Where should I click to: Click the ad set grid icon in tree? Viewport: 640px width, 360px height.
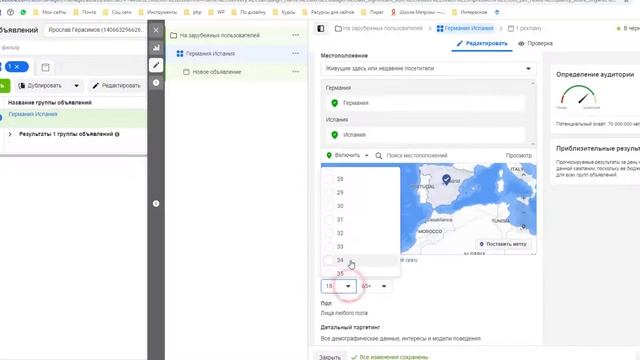180,53
